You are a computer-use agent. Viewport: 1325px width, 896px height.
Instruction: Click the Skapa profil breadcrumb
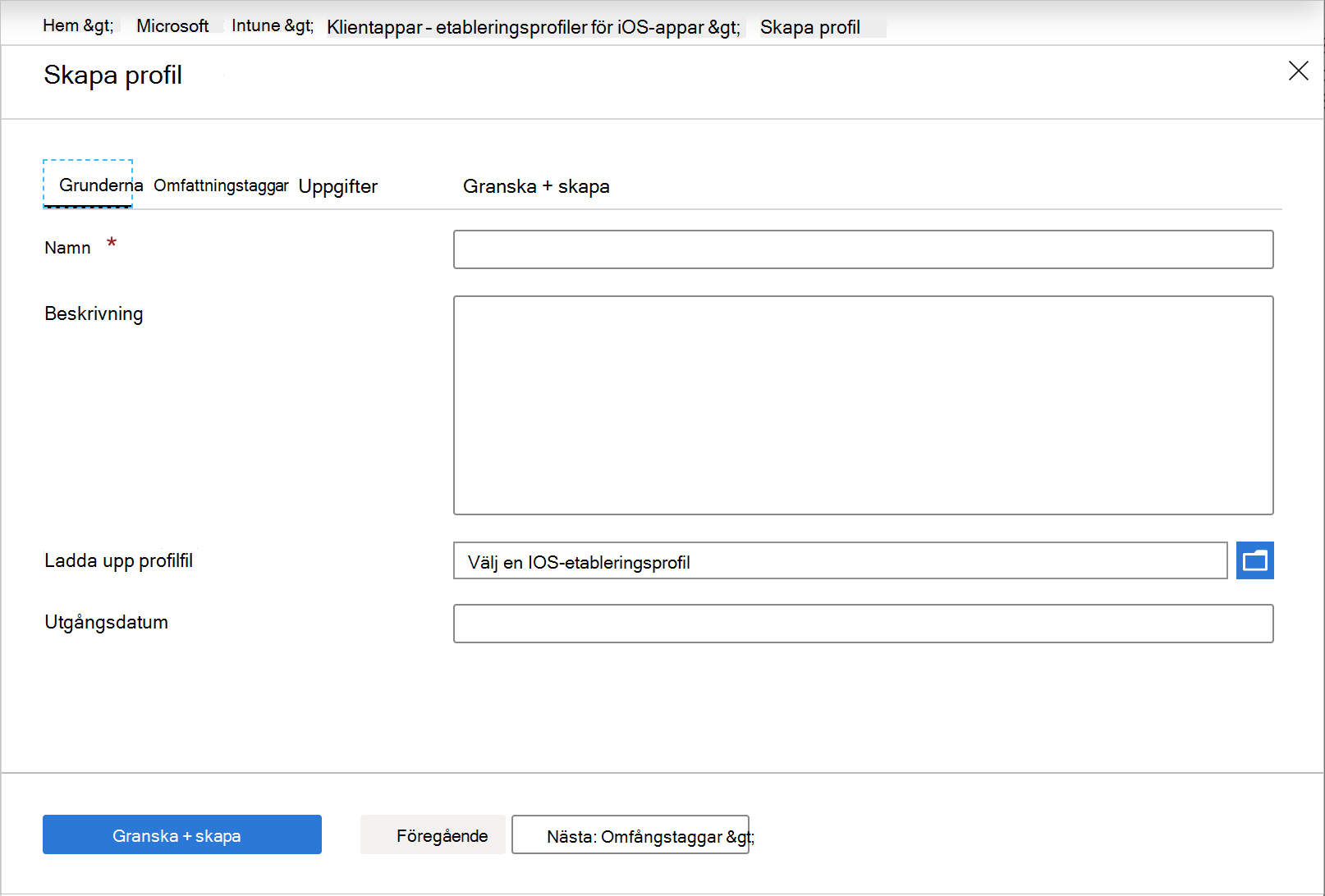(810, 27)
